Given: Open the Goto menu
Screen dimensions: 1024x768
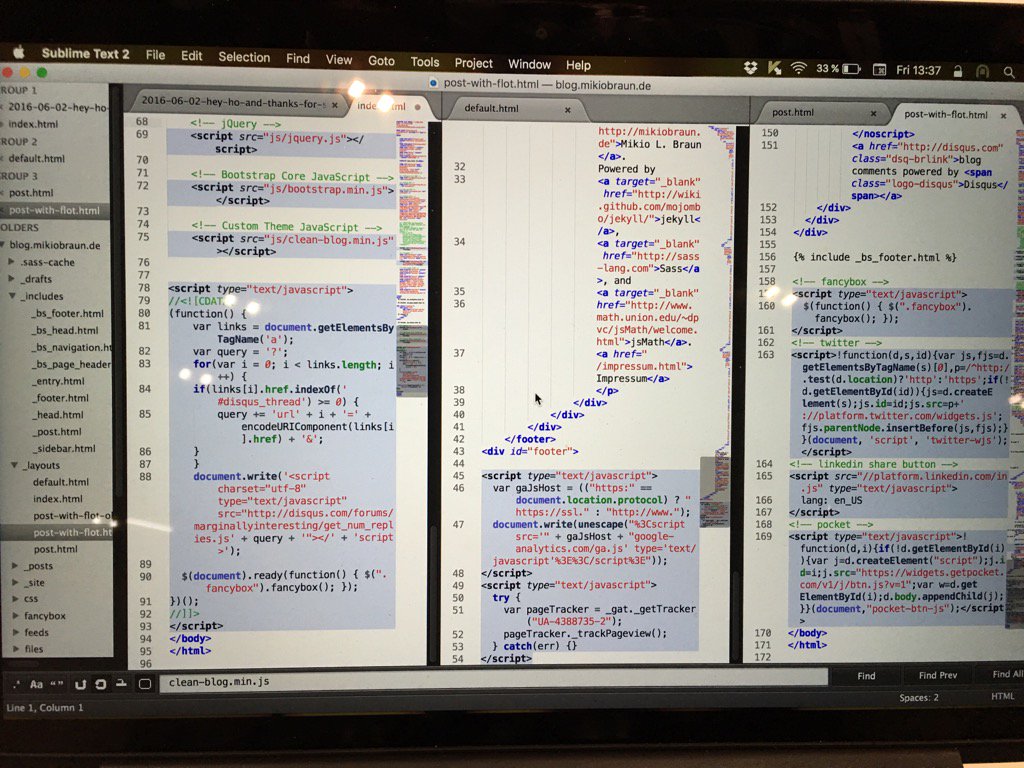Looking at the screenshot, I should (381, 61).
